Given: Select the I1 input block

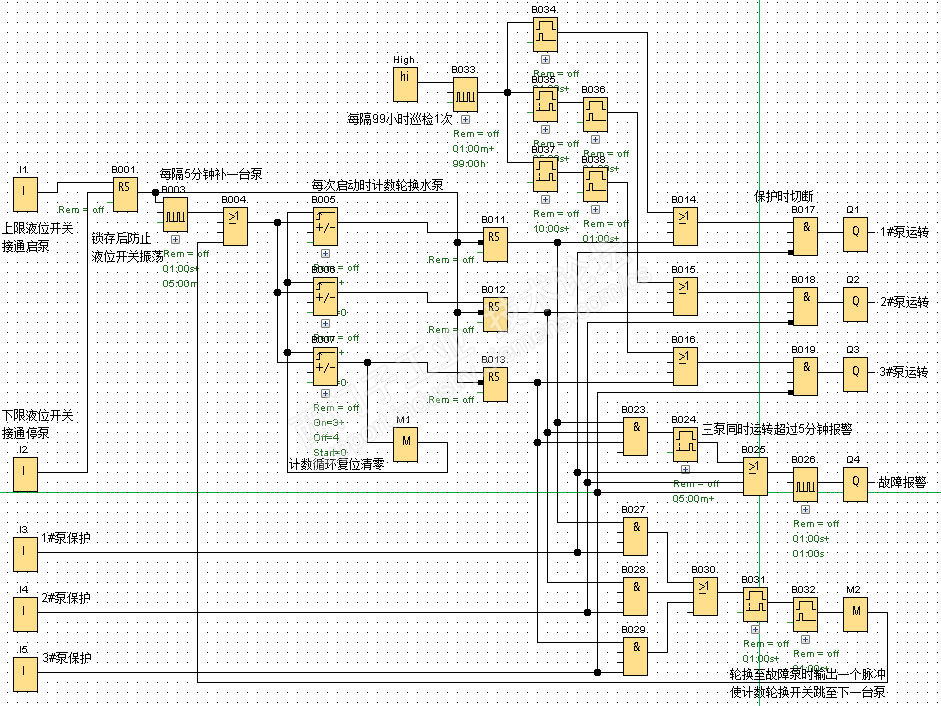Looking at the screenshot, I should 25,194.
